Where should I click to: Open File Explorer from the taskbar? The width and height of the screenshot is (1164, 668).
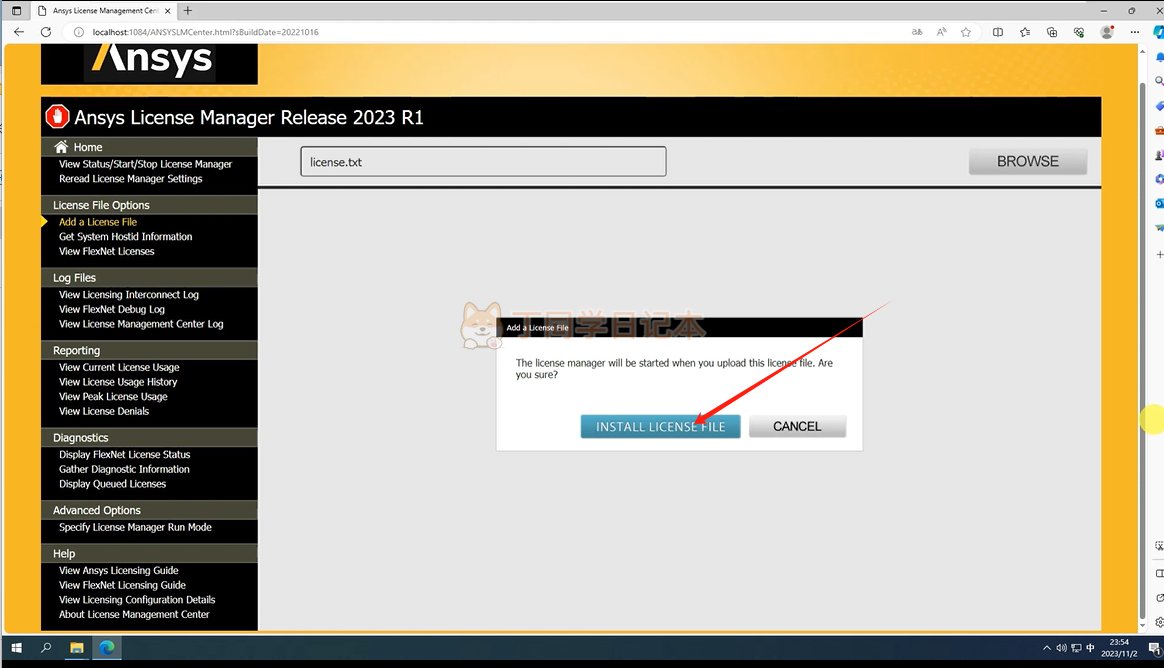pos(76,647)
